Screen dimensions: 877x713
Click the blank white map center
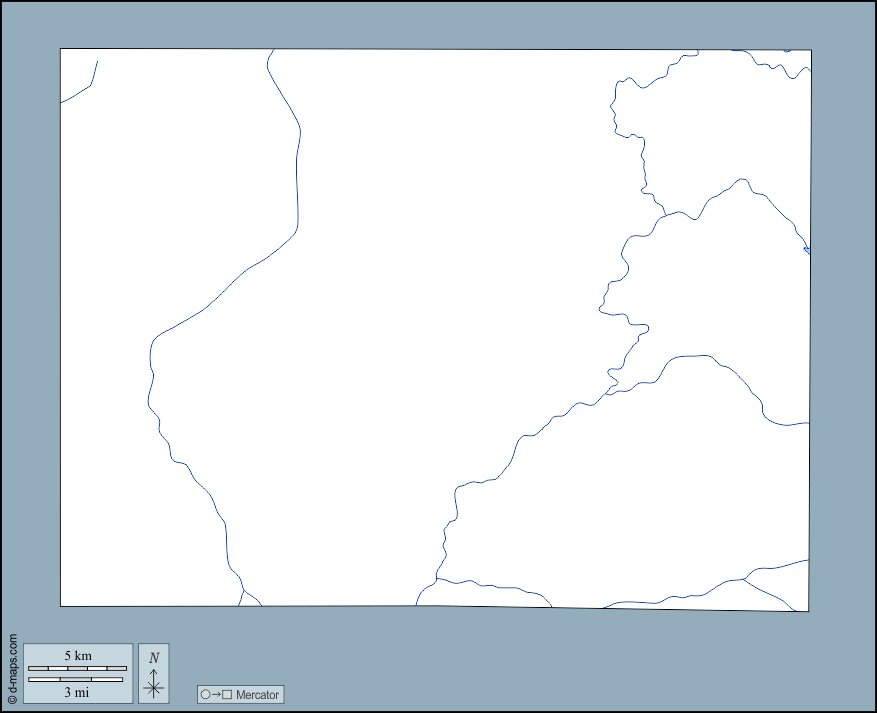pyautogui.click(x=420, y=300)
